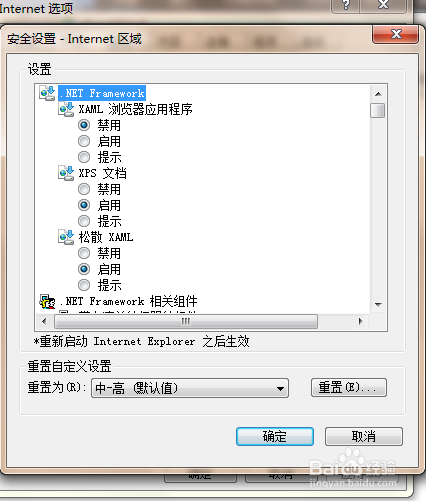Screen dimensions: 426x501
Task: Click the XAML 浏览器应用程序 setting icon
Action: point(66,109)
